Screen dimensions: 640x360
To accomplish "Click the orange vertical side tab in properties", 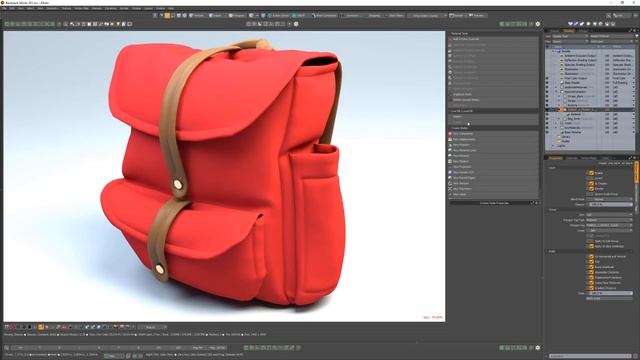I will (637, 172).
